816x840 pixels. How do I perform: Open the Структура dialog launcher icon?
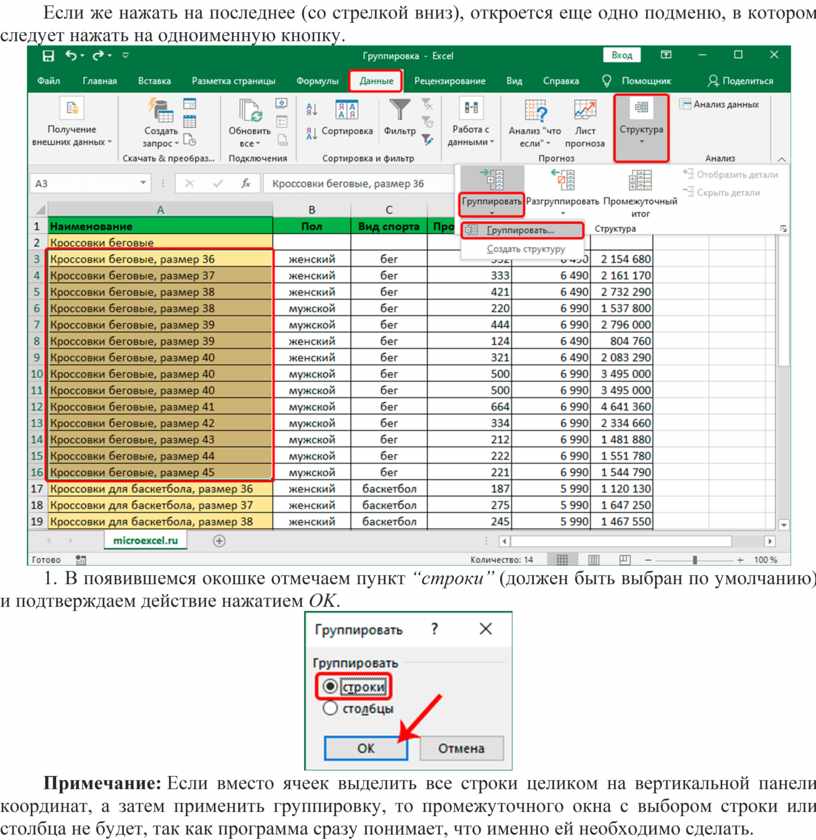click(783, 229)
